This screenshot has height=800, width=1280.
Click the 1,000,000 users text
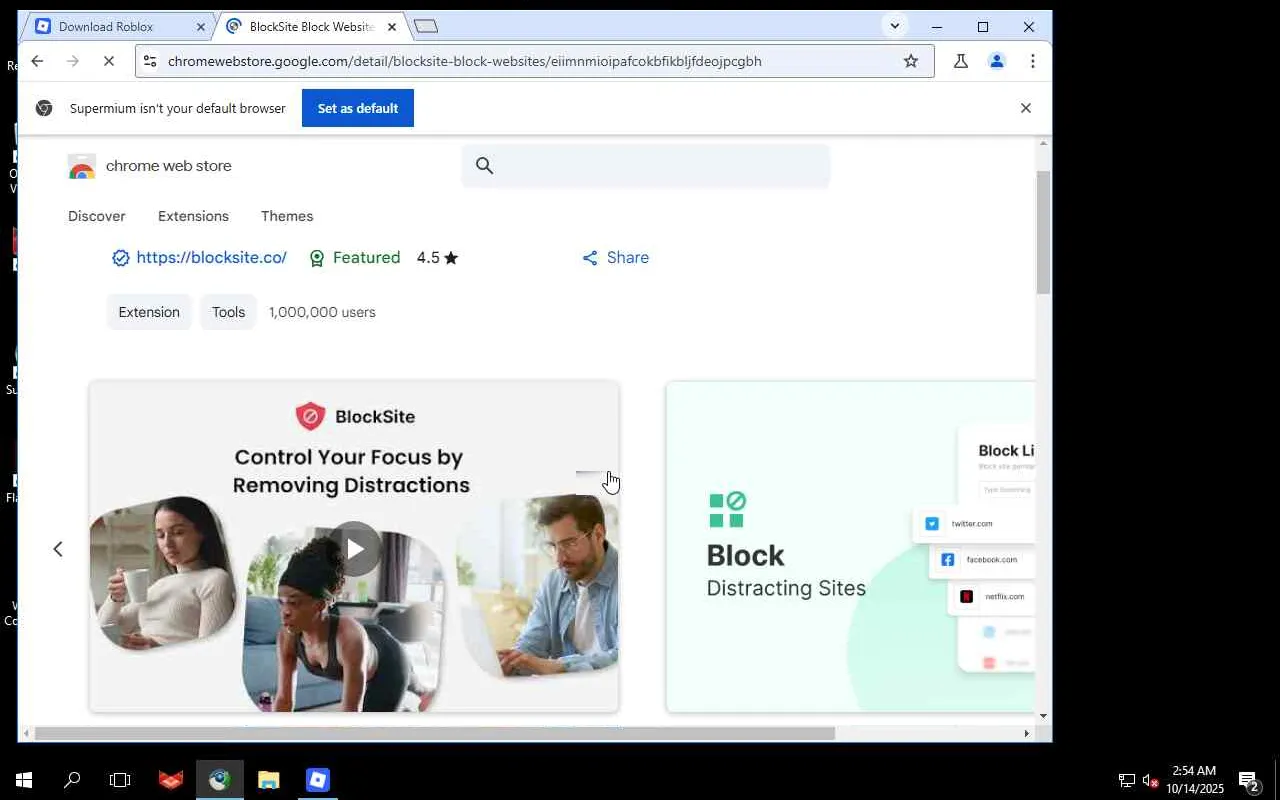coord(322,312)
